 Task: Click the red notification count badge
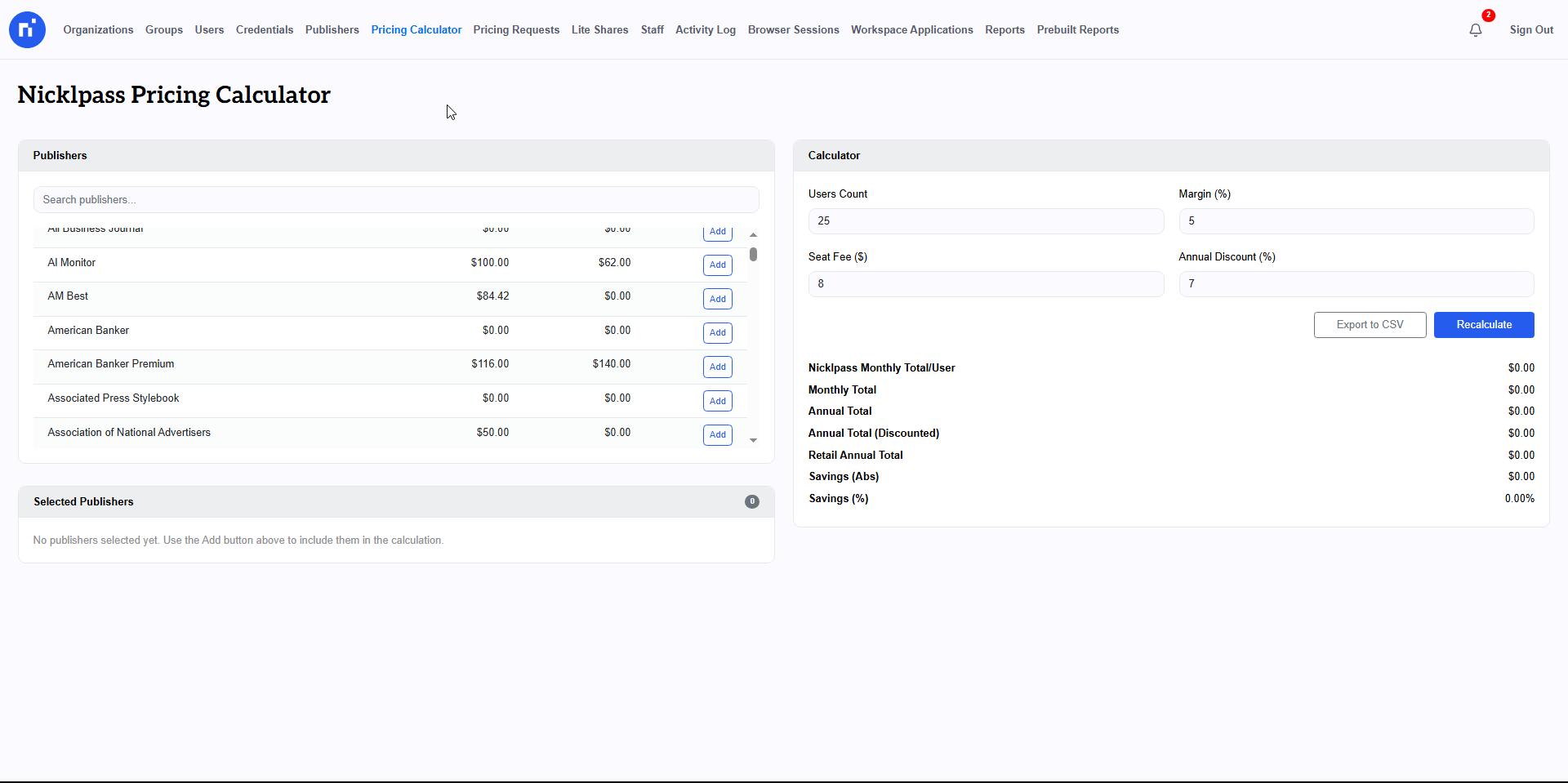1488,16
